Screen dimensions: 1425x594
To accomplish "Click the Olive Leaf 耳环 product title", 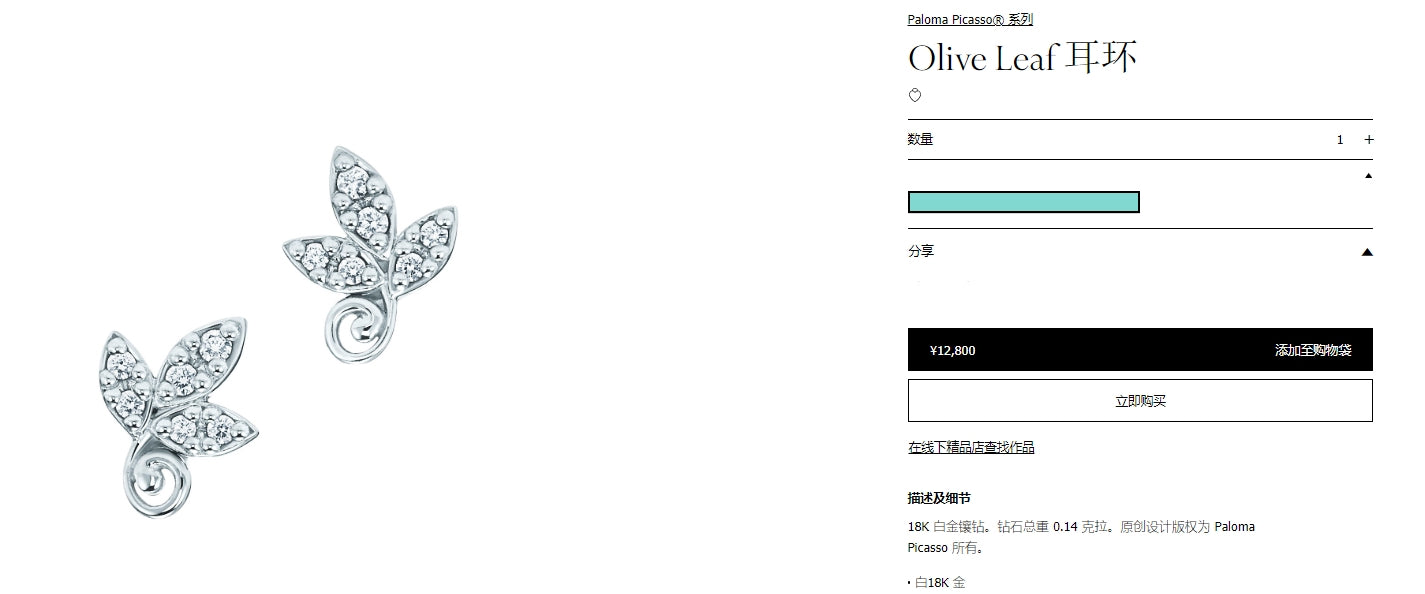I will [x=1022, y=58].
